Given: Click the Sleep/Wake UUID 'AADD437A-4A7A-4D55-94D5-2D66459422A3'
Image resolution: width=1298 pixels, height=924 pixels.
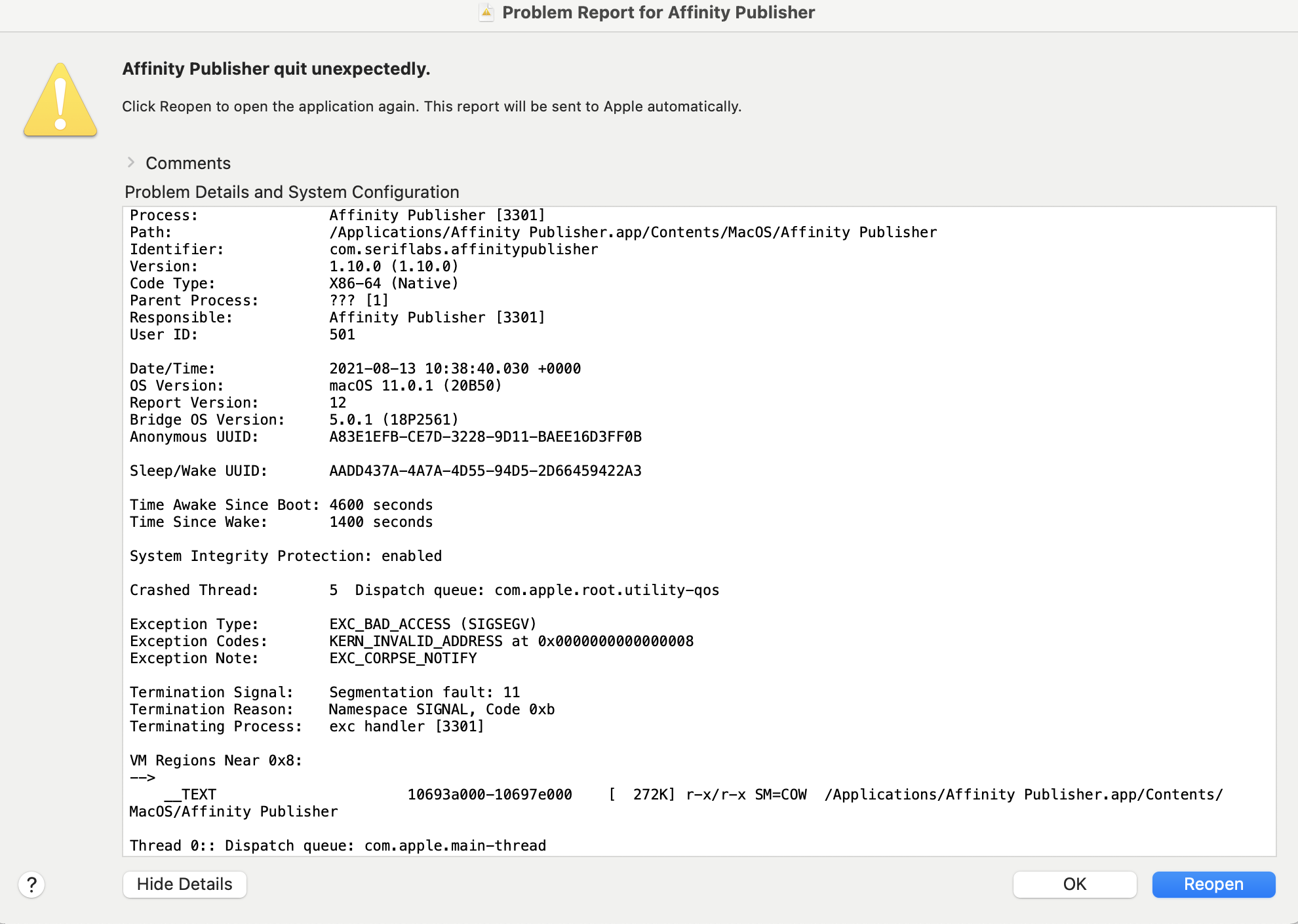Looking at the screenshot, I should (x=485, y=471).
